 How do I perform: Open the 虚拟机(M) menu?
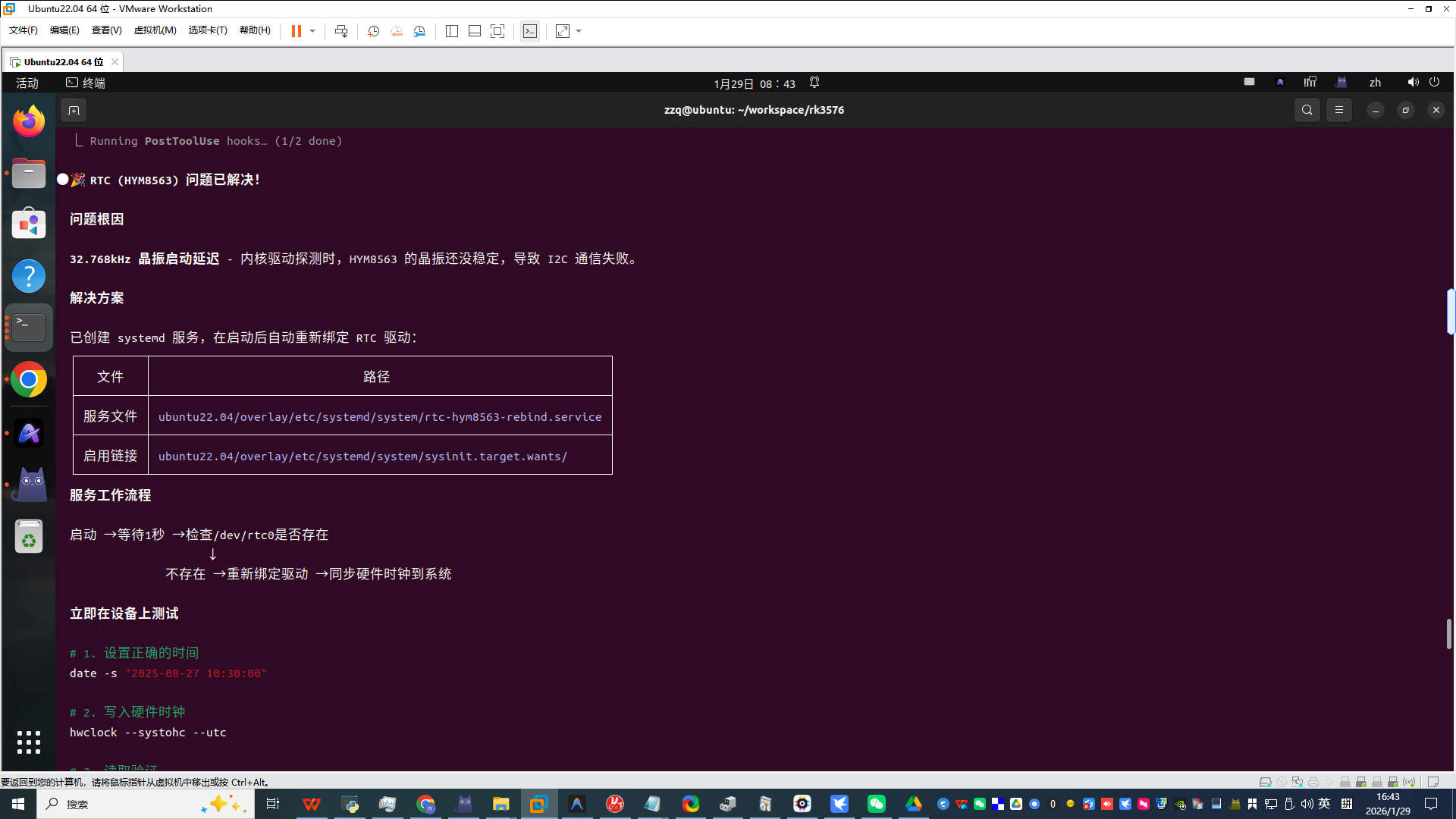tap(155, 30)
